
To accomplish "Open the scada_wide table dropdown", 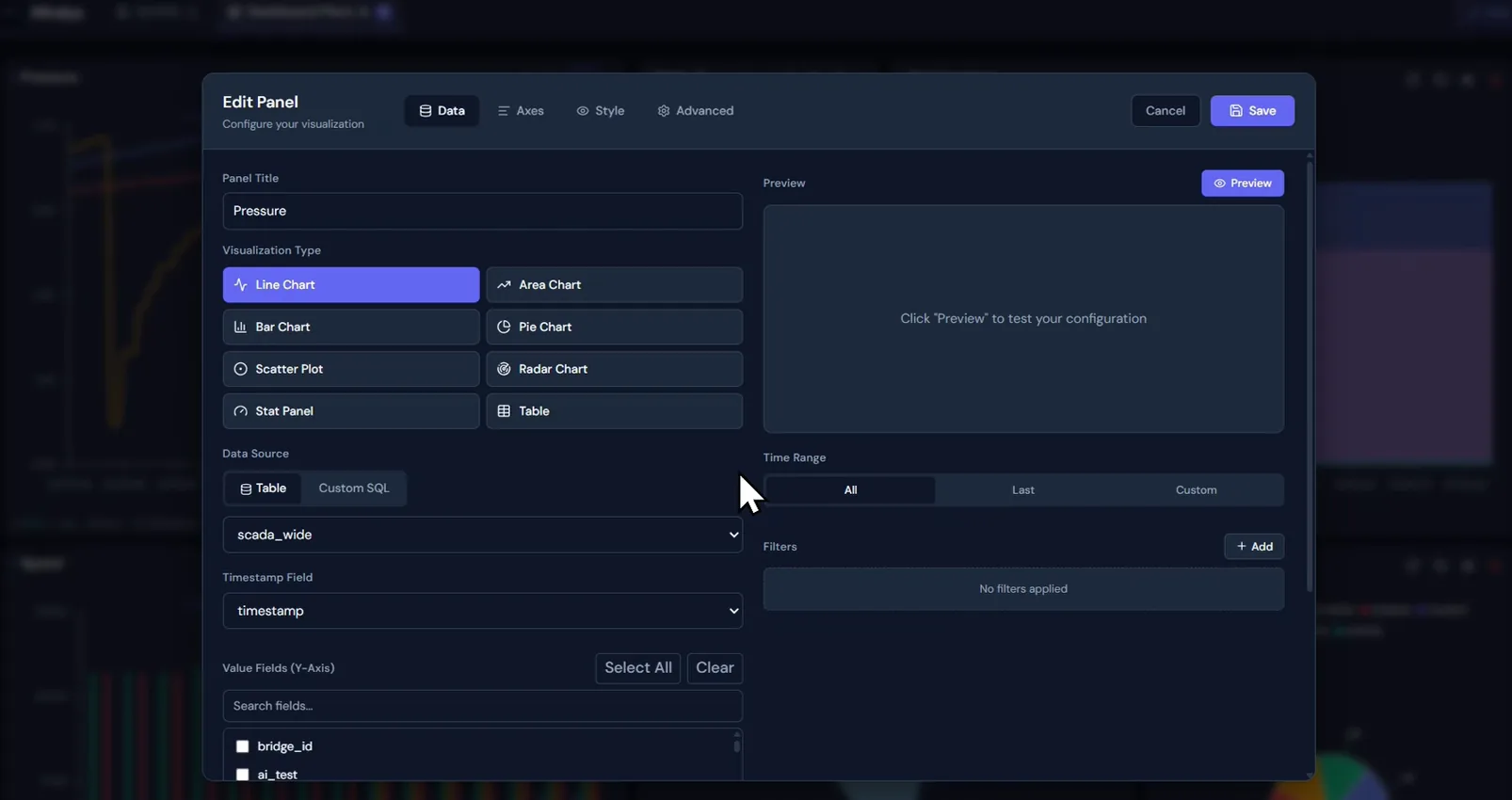I will coord(482,535).
